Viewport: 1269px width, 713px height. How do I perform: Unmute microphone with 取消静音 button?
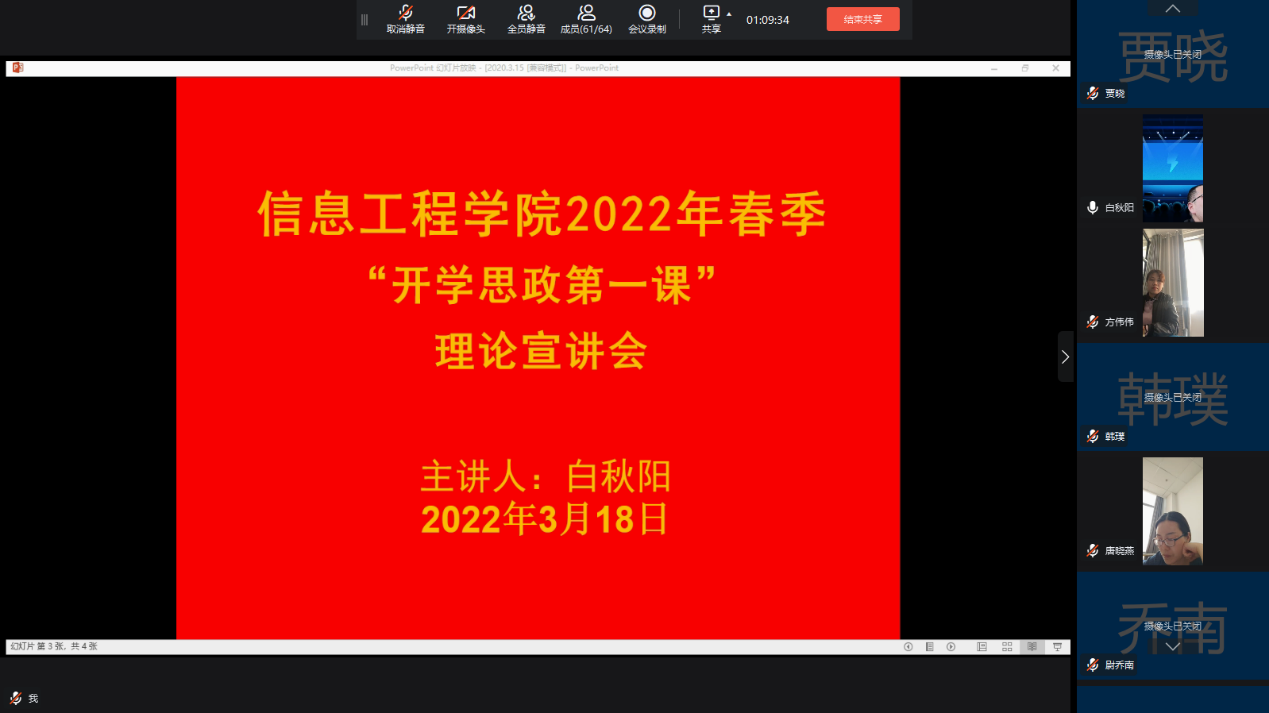405,18
